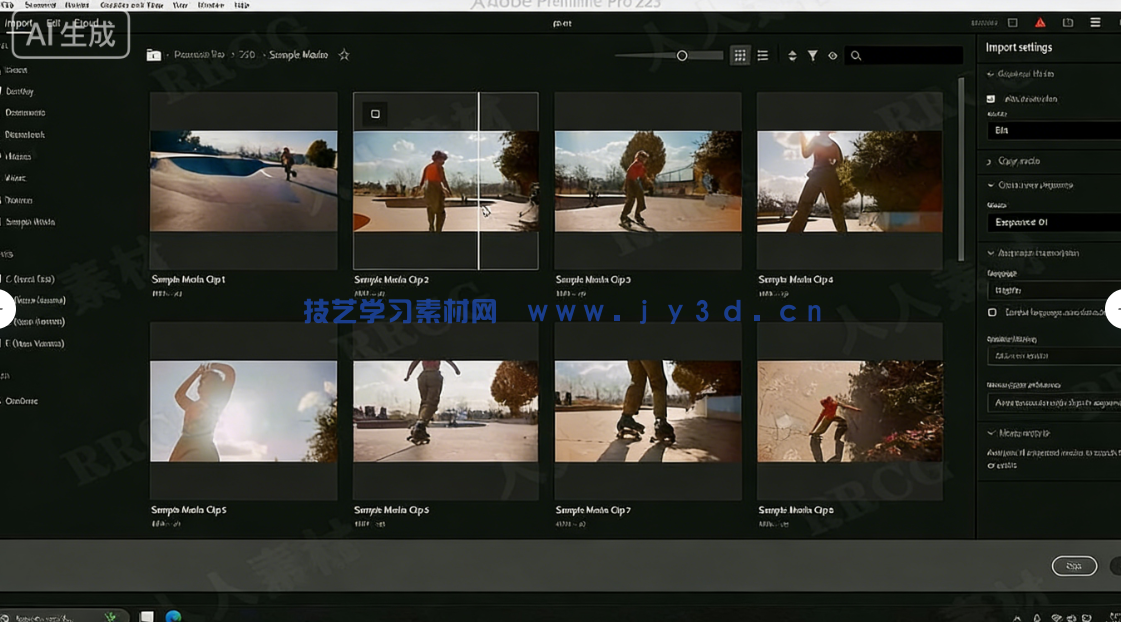Star Sample Media as a favorite location
This screenshot has height=622, width=1121.
coord(344,55)
